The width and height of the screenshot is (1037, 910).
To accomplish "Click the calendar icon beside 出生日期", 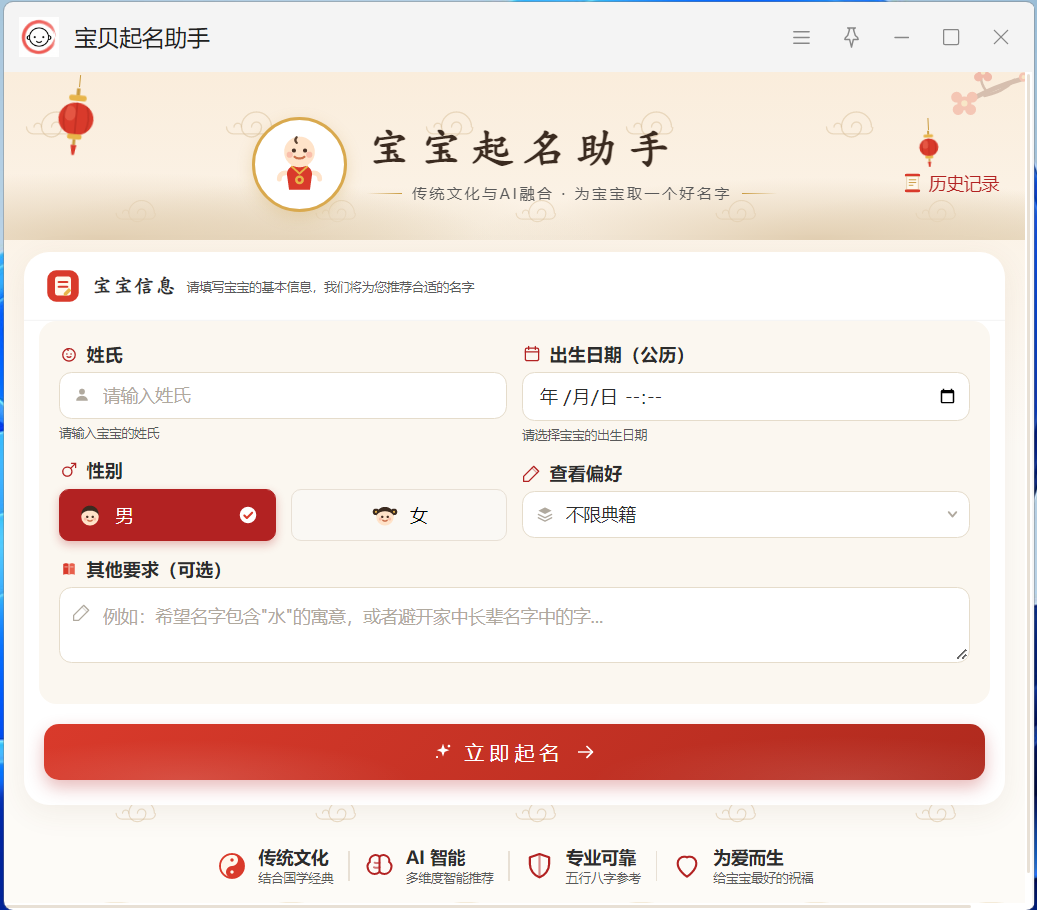I will click(532, 354).
